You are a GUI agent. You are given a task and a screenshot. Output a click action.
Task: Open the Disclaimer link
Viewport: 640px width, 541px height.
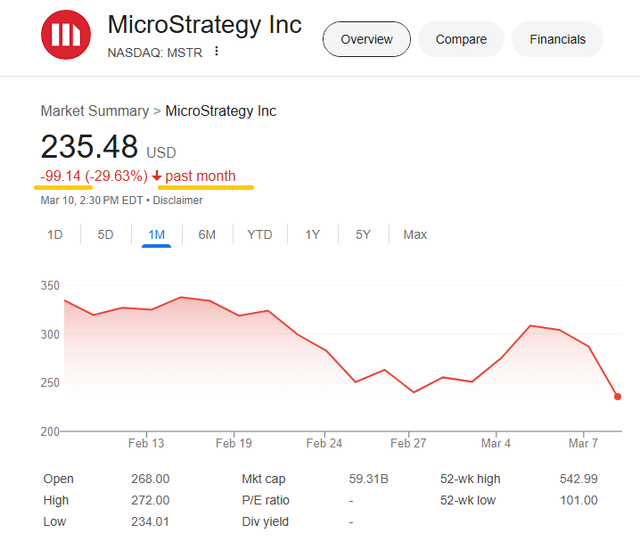pos(178,200)
